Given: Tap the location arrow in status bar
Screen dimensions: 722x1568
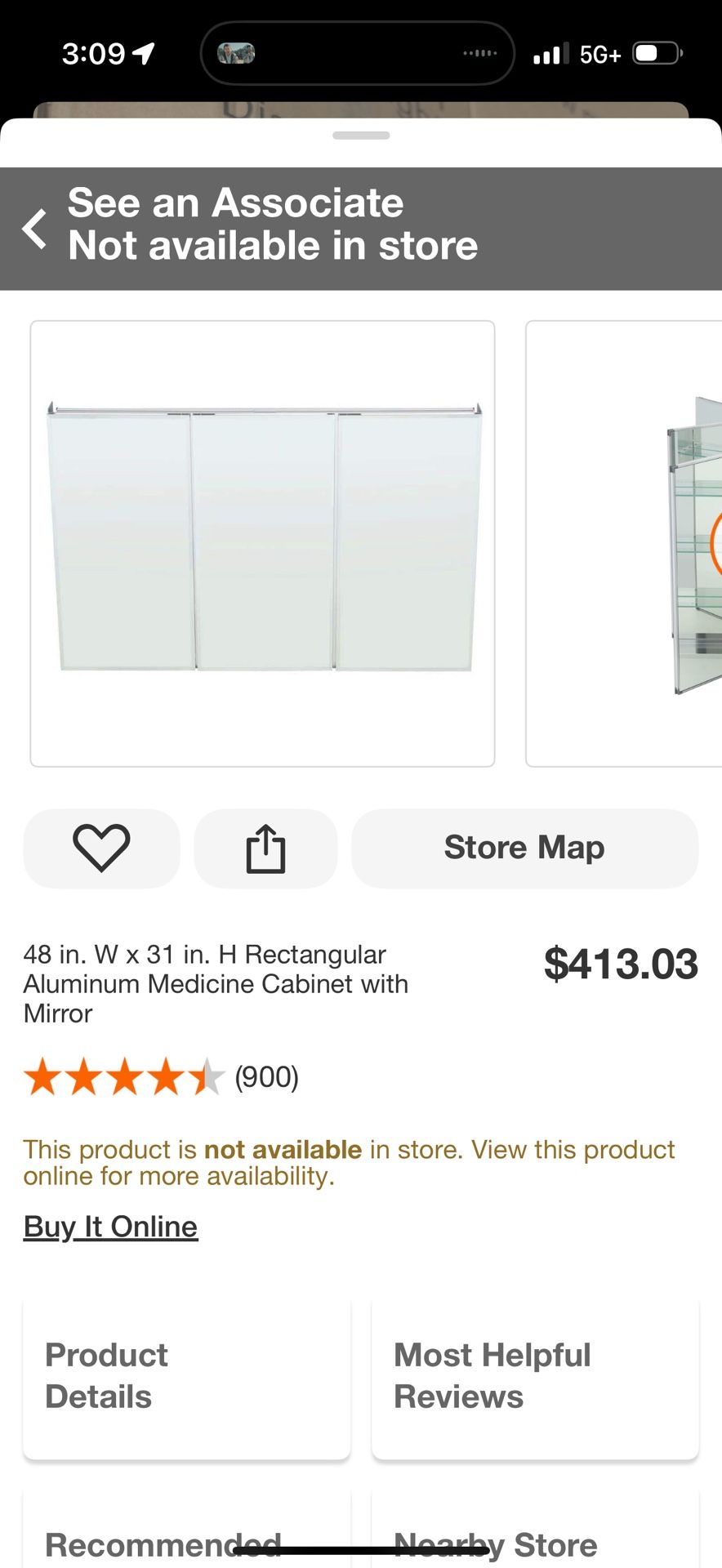Looking at the screenshot, I should (144, 54).
